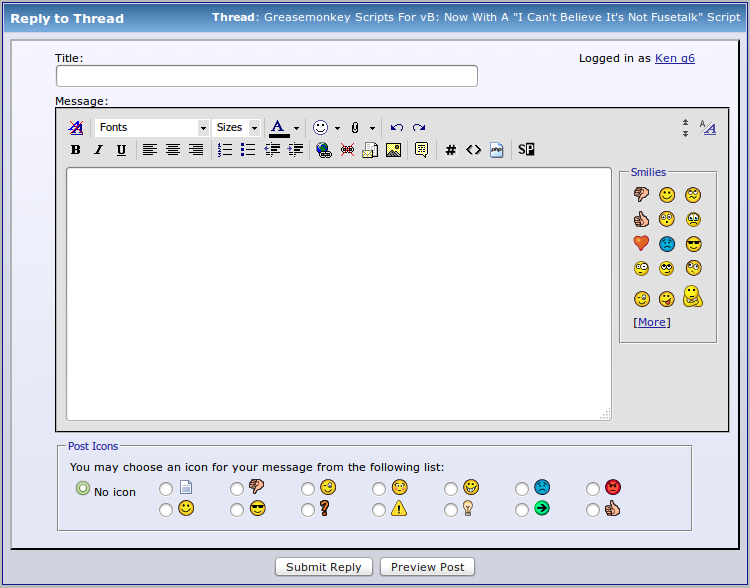Insert the thumbs down smiley from Smilies panel
750x588 pixels.
click(641, 194)
